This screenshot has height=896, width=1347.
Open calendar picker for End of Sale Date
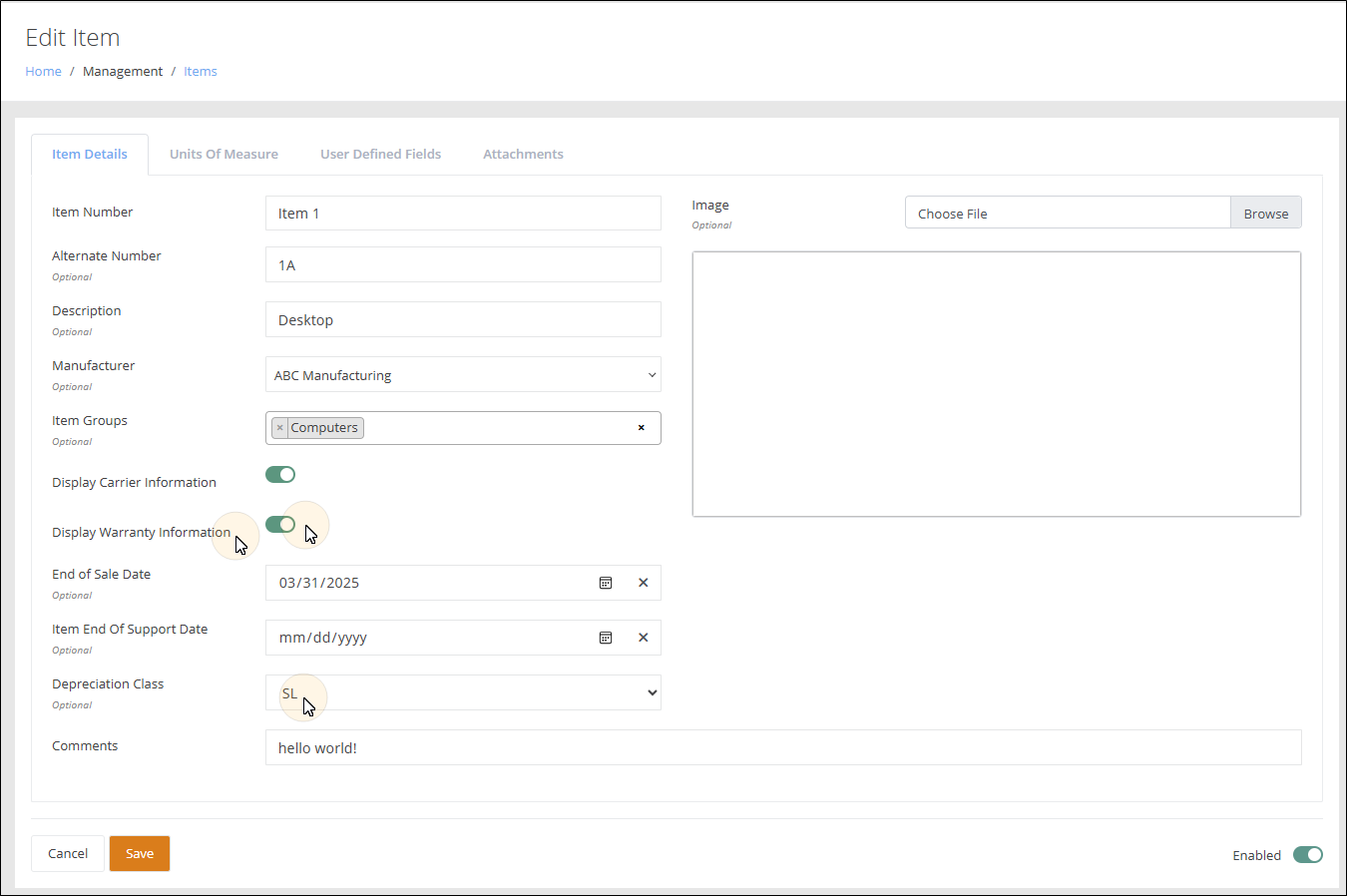[606, 583]
